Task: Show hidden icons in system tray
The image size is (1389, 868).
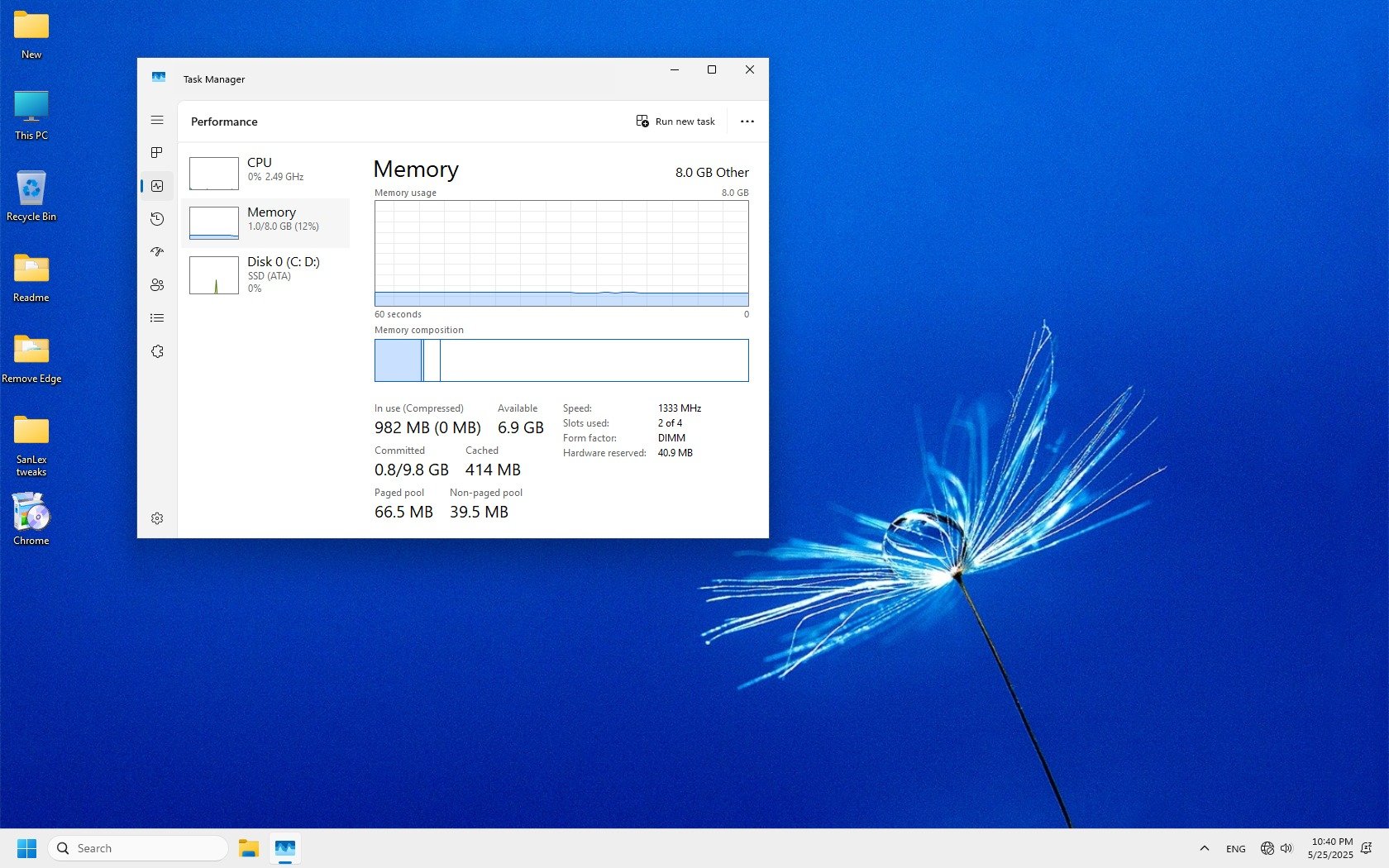Action: click(x=1204, y=848)
